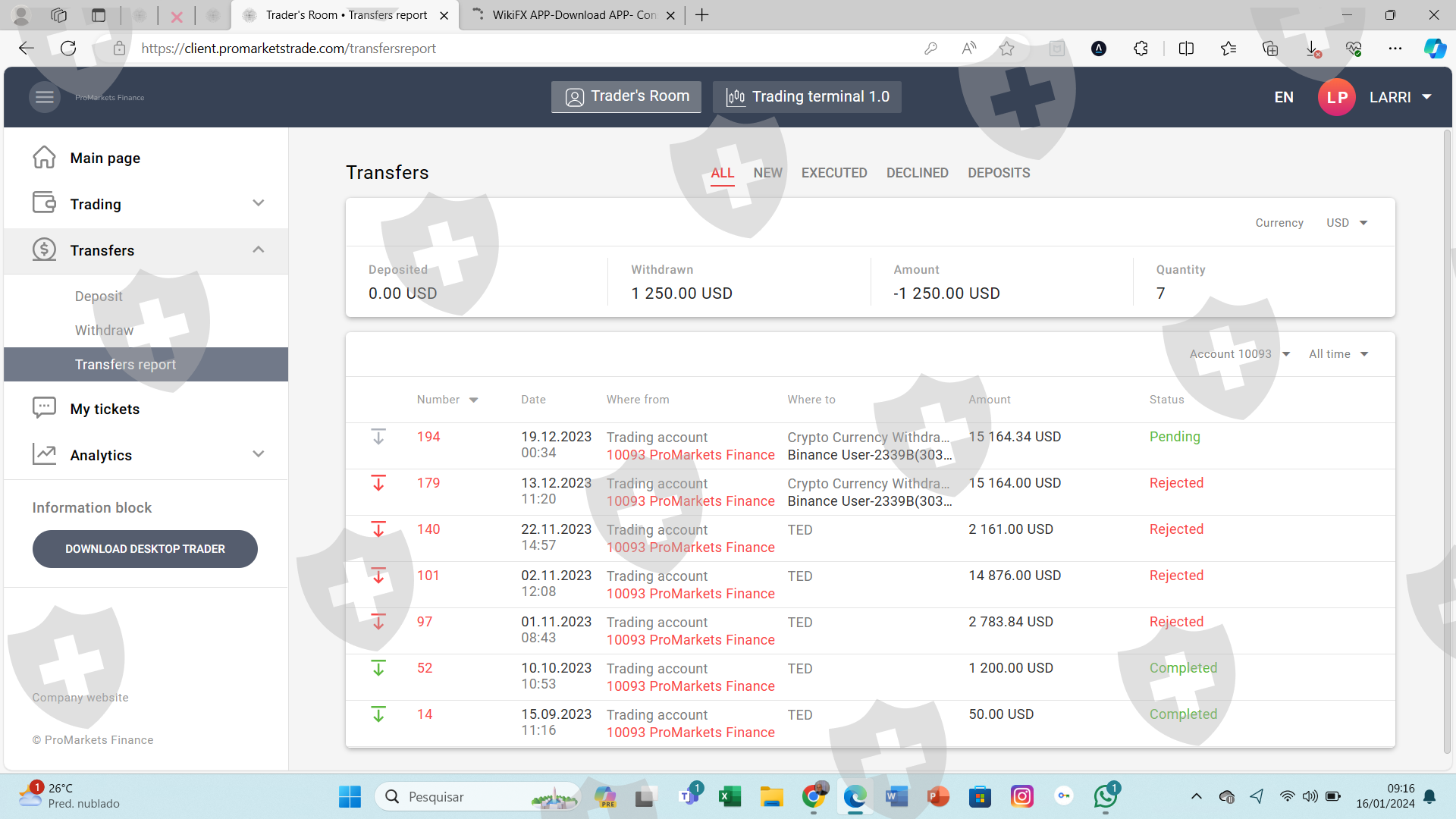This screenshot has height=819, width=1456.
Task: Open the All time period dropdown
Action: tap(1338, 354)
